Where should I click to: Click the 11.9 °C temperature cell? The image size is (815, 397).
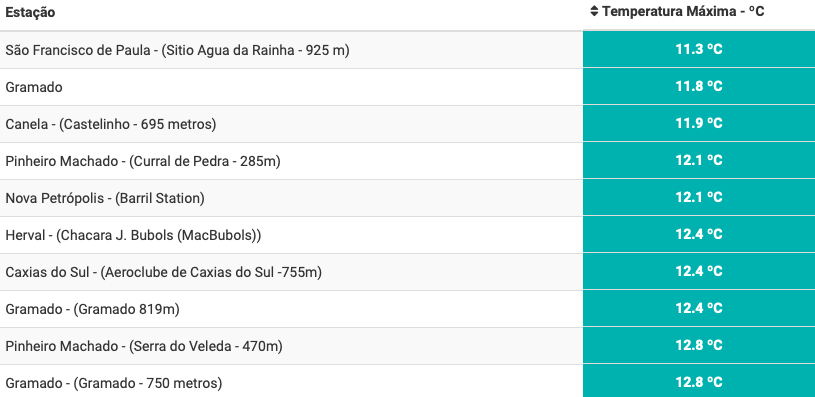[x=699, y=124]
